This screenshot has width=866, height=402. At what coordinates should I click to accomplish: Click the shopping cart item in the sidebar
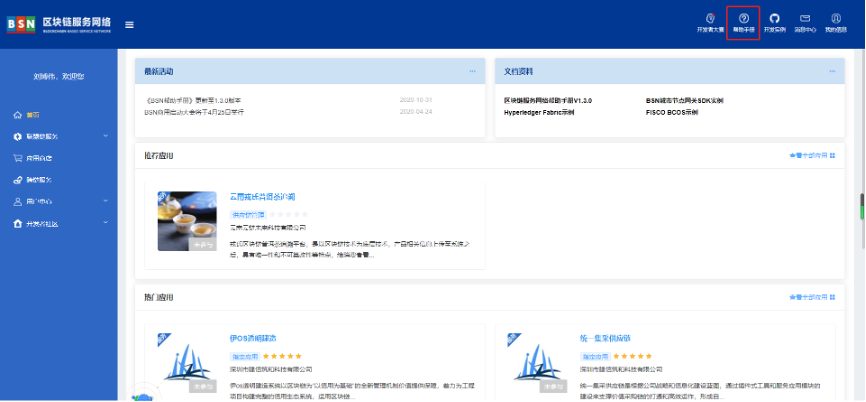(33, 158)
